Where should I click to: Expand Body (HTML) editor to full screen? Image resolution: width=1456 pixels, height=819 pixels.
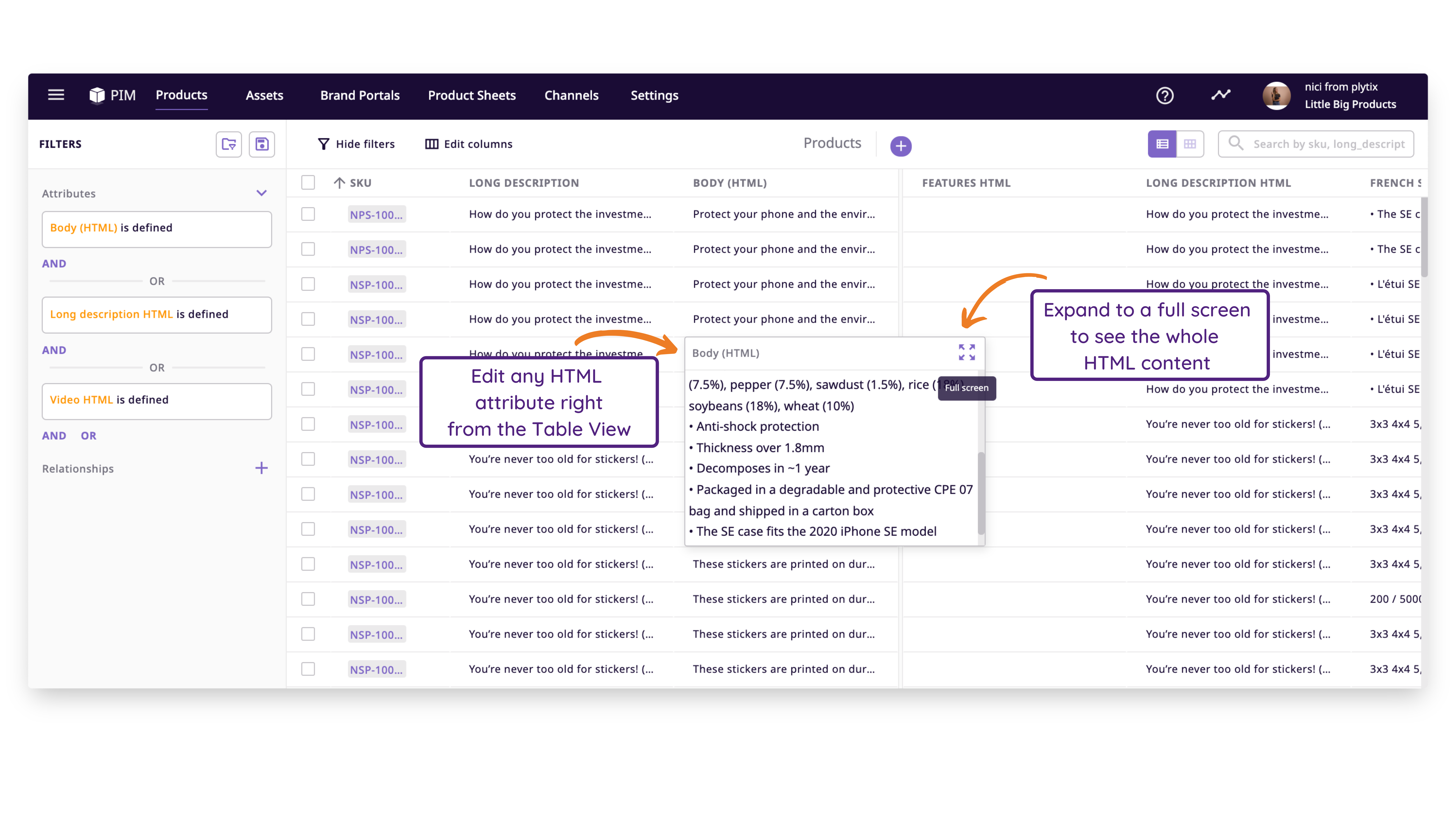point(967,352)
